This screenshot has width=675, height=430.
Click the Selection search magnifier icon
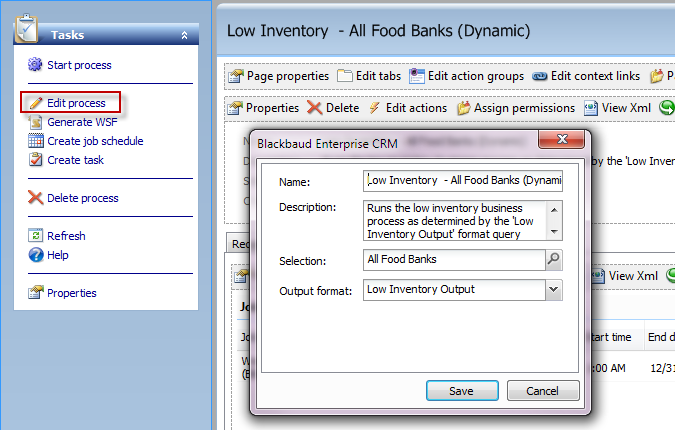[554, 260]
